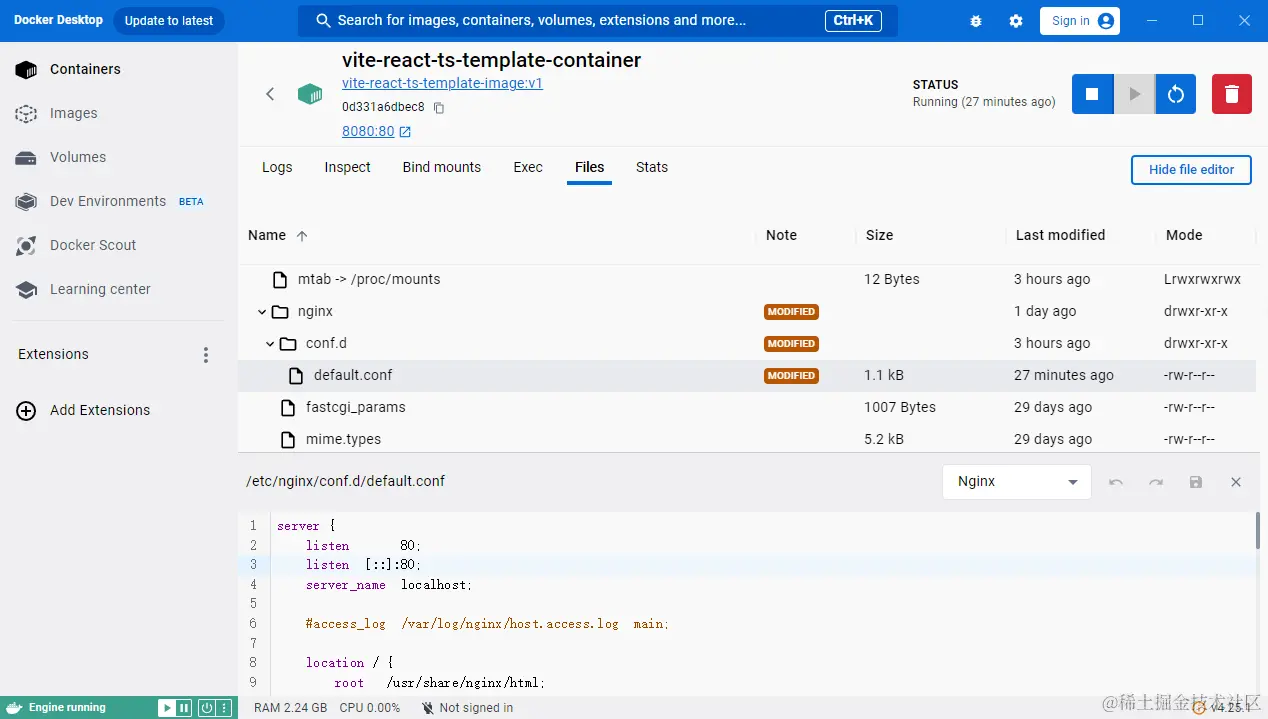Screen dimensions: 1268x719
Task: Click the Containers sidebar icon
Action: pyautogui.click(x=26, y=69)
